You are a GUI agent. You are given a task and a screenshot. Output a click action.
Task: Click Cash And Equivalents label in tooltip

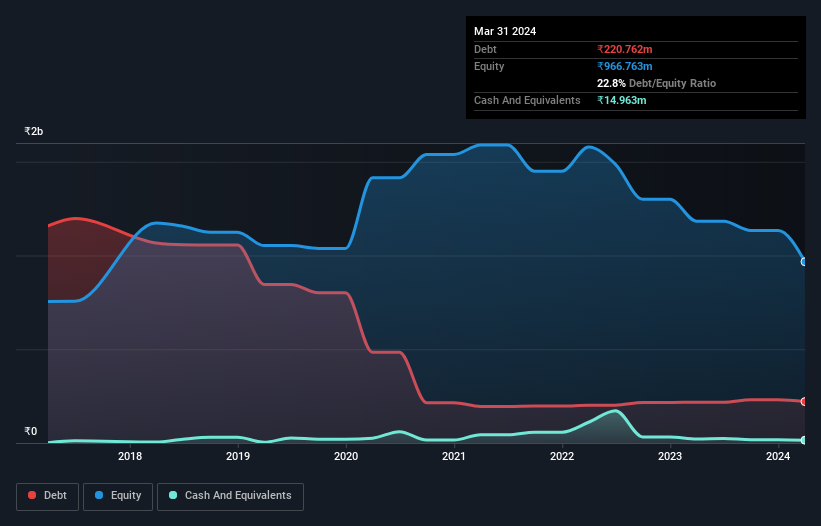click(527, 100)
